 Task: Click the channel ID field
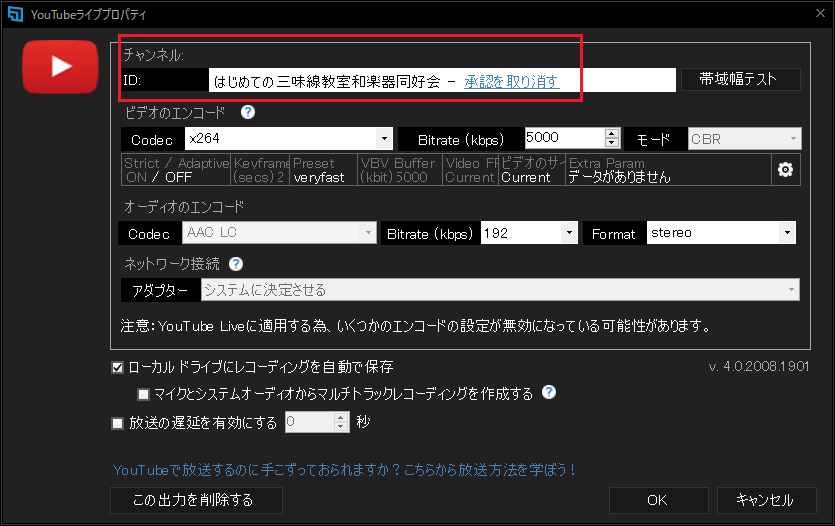442,80
